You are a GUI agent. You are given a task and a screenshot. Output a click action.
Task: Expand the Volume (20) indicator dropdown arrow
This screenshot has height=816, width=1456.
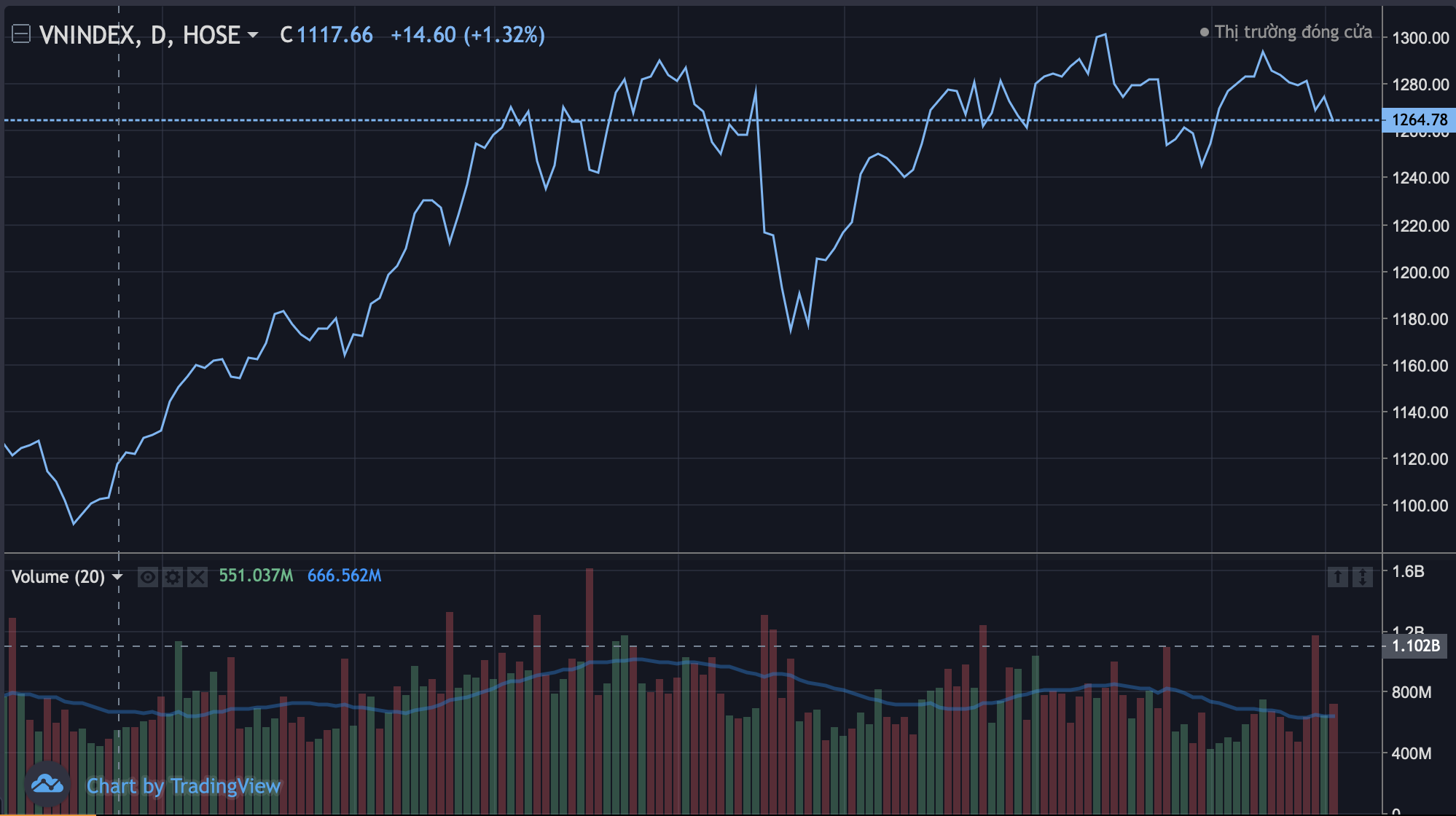[x=117, y=576]
